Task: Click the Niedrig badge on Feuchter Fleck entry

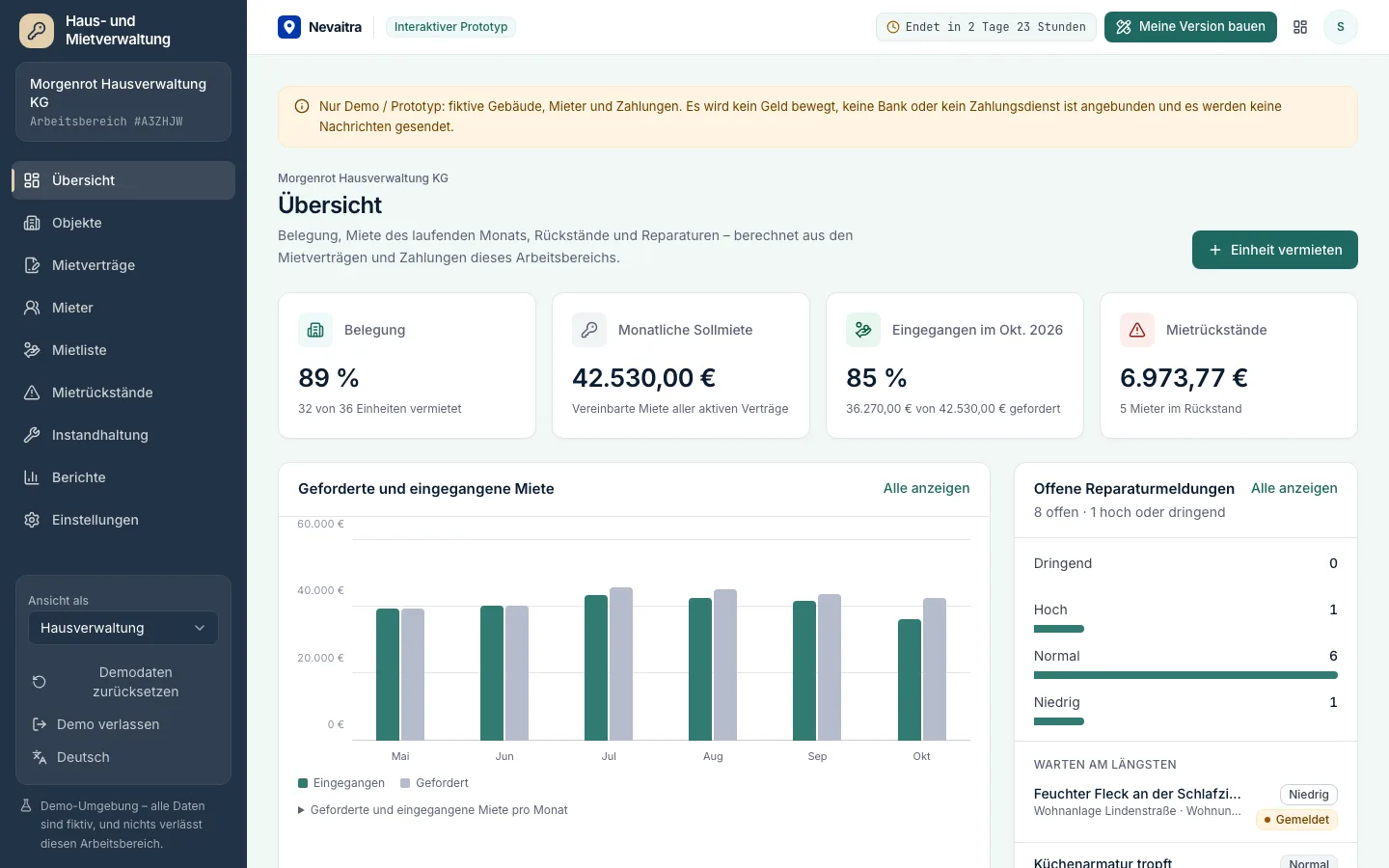Action: point(1309,795)
